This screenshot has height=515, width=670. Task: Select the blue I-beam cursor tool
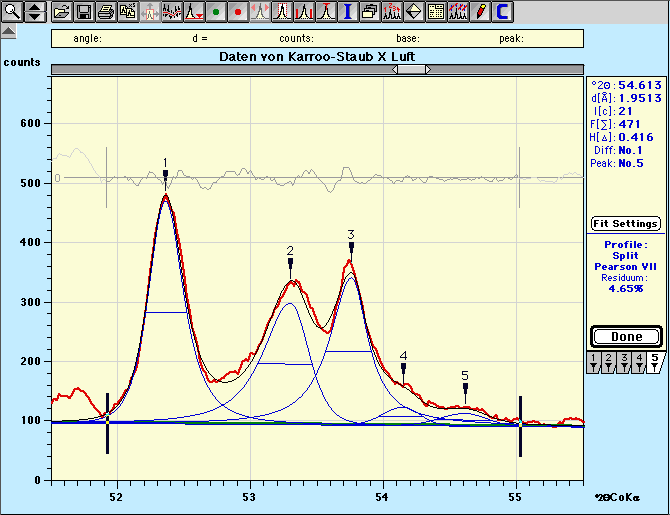[347, 12]
